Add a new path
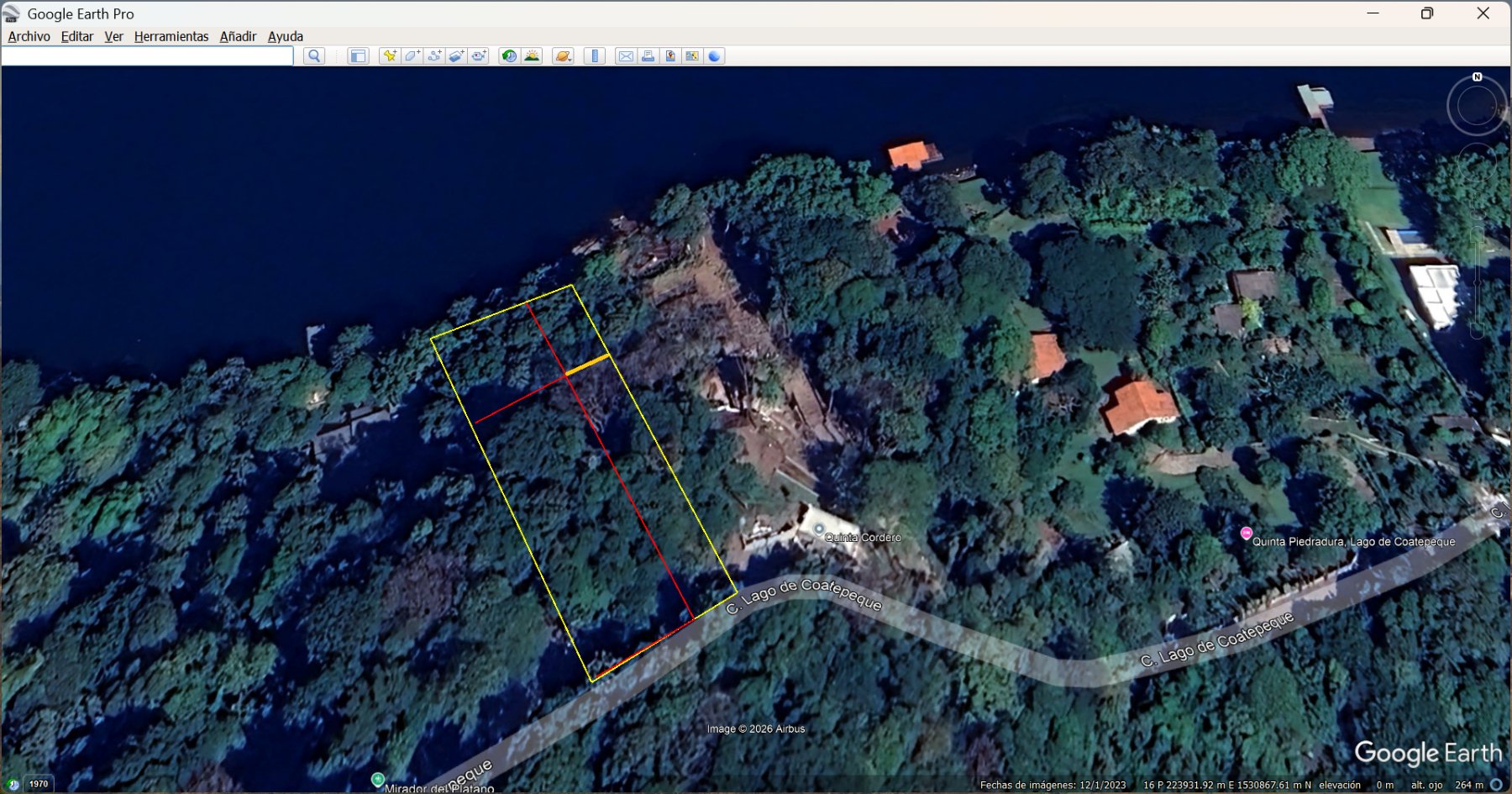Viewport: 1512px width, 794px height. pyautogui.click(x=434, y=56)
